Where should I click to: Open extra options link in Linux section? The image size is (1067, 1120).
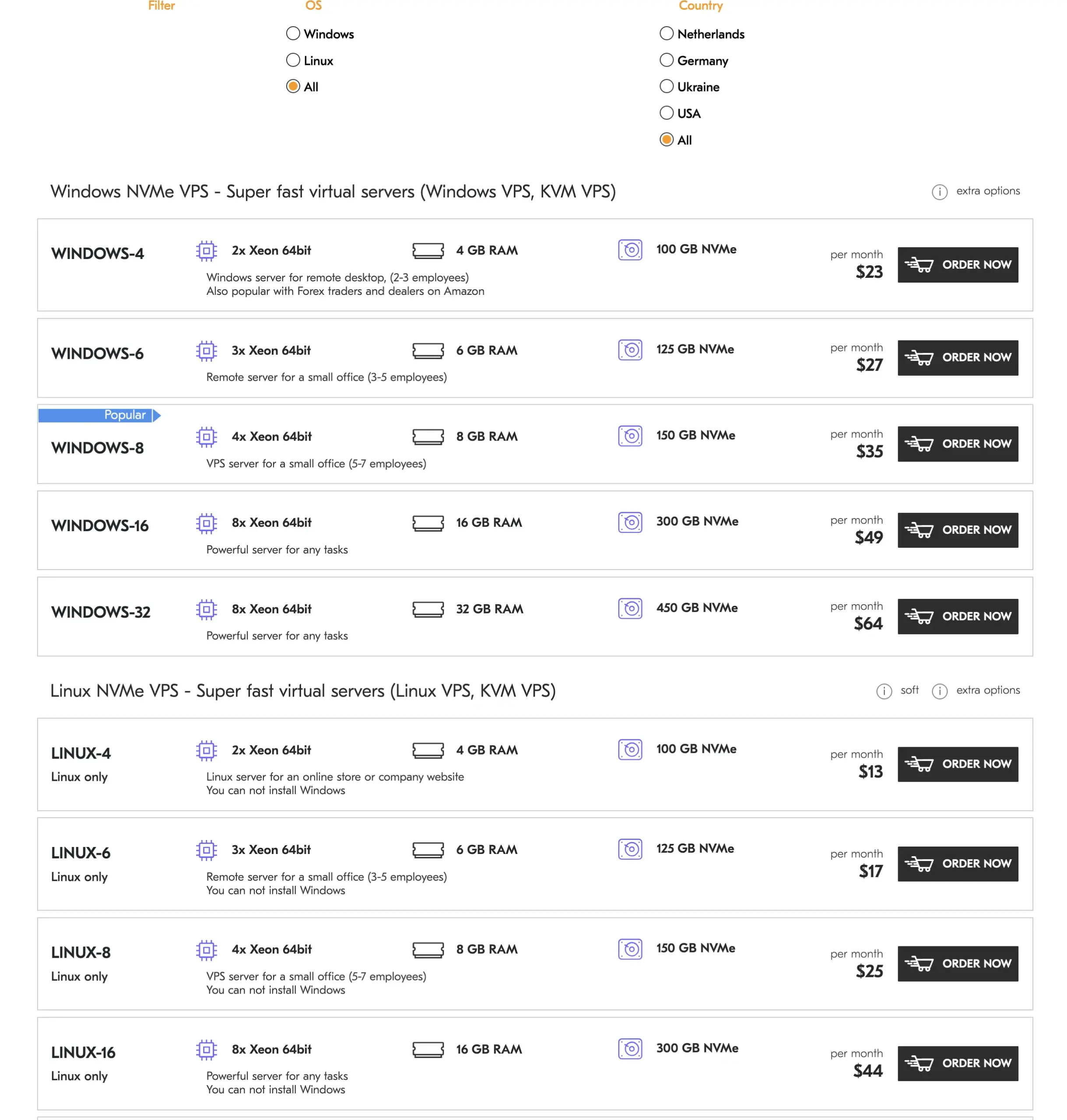click(x=987, y=690)
